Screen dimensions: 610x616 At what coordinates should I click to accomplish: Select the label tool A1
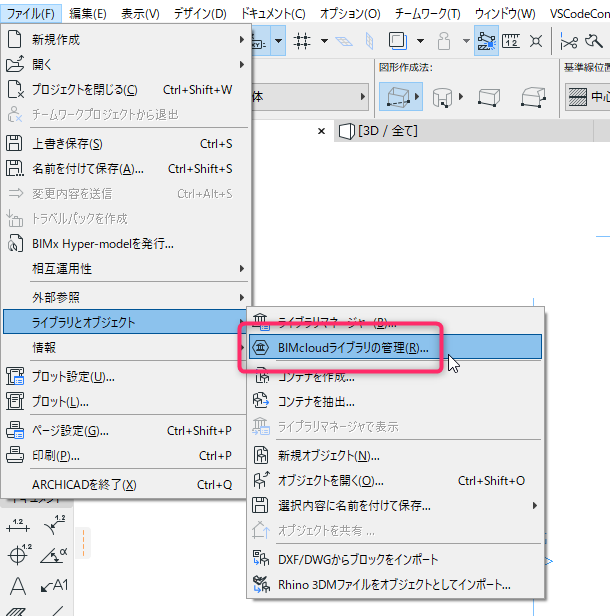coord(54,585)
